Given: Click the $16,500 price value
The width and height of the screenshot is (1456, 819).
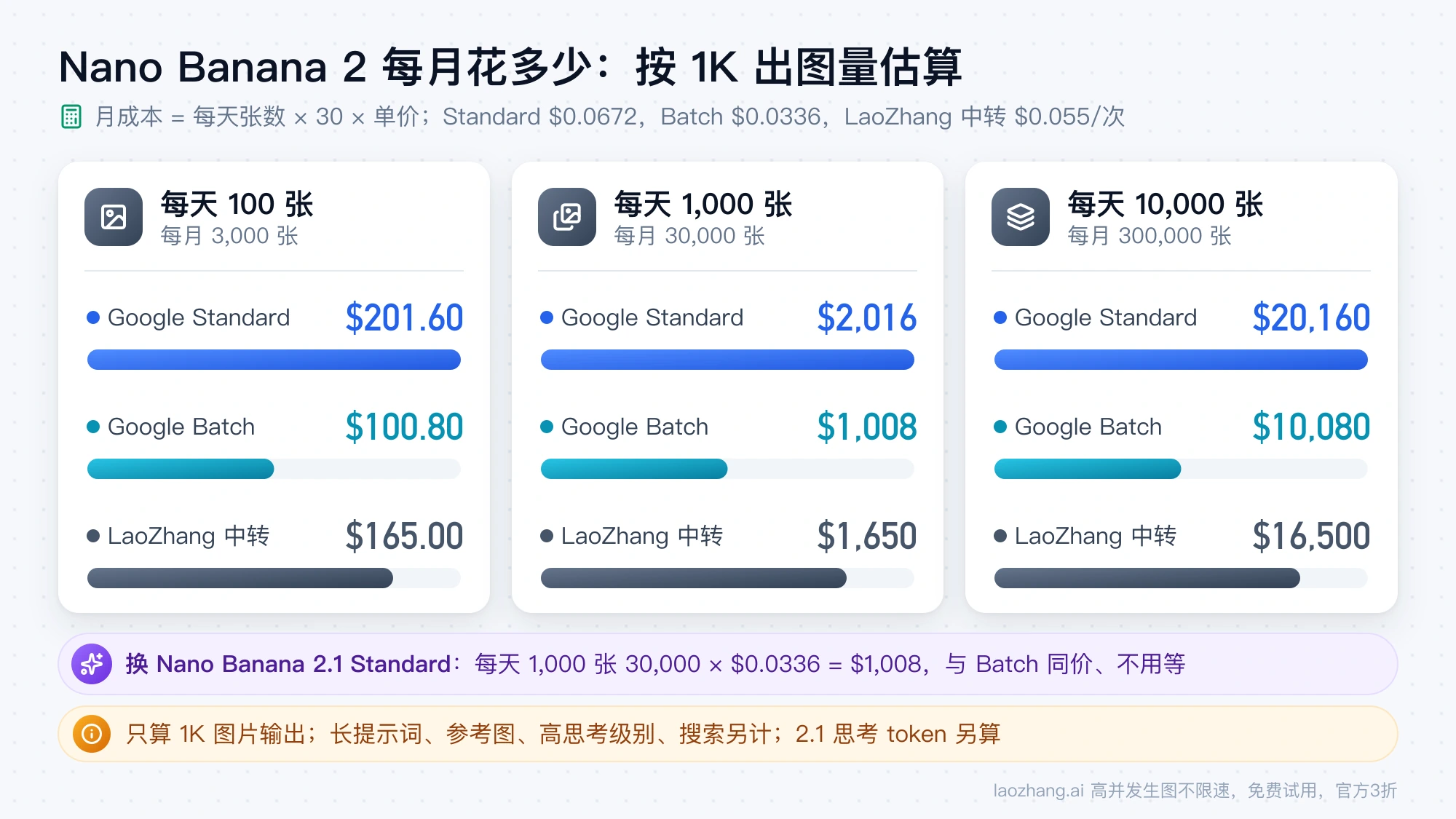Looking at the screenshot, I should (x=1311, y=537).
